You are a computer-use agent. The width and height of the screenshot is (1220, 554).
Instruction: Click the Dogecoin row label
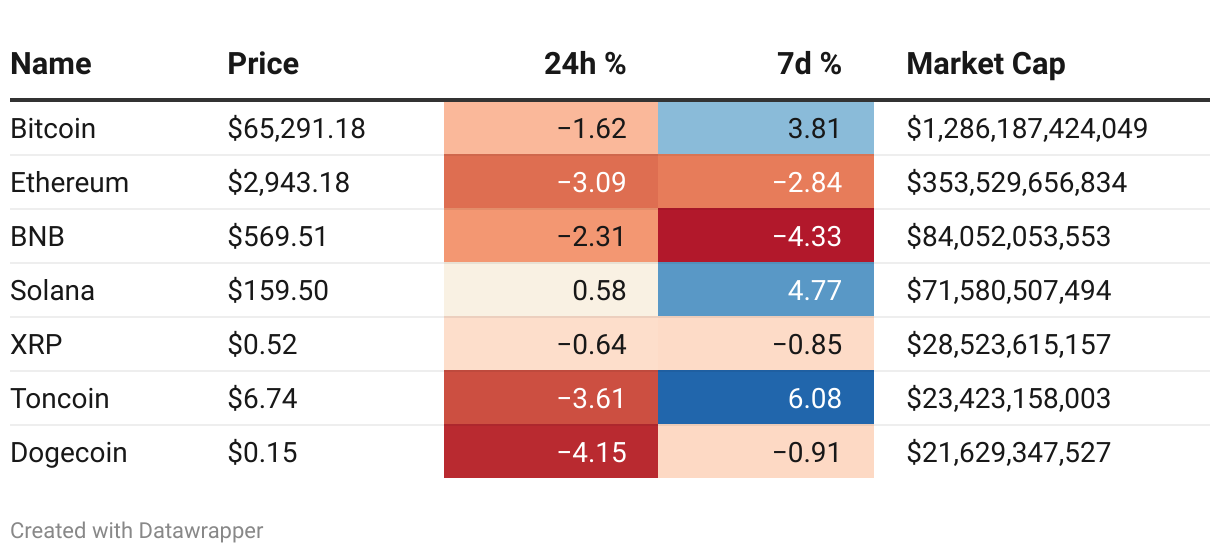coord(69,453)
